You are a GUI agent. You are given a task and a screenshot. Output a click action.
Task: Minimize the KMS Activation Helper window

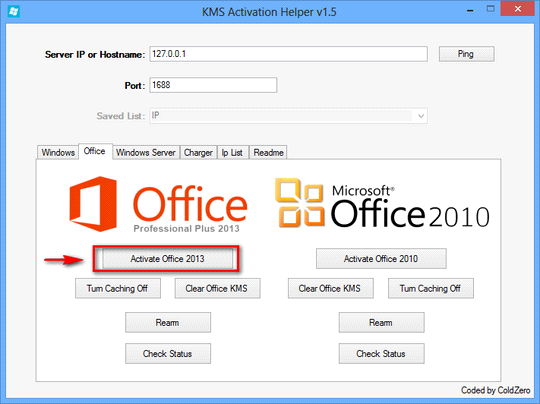[470, 10]
